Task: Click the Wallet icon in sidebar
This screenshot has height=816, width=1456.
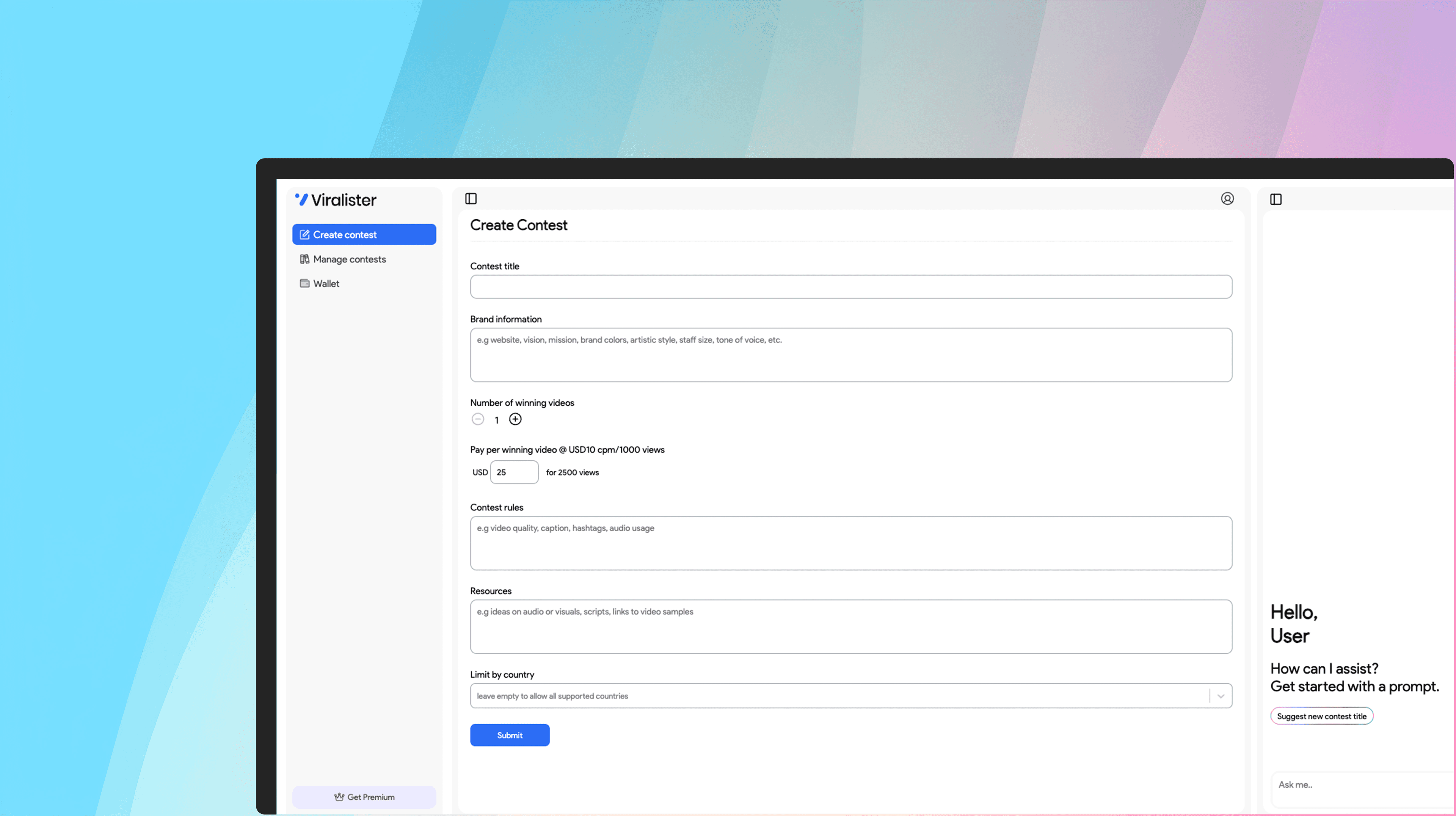Action: tap(304, 283)
